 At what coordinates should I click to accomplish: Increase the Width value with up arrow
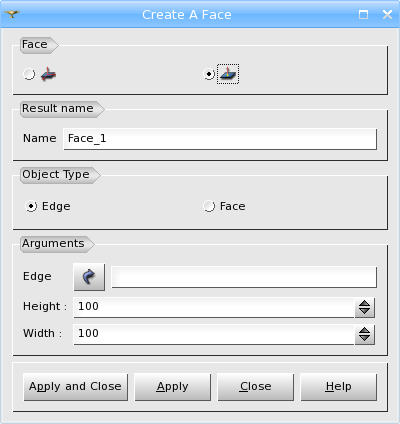[x=365, y=330]
